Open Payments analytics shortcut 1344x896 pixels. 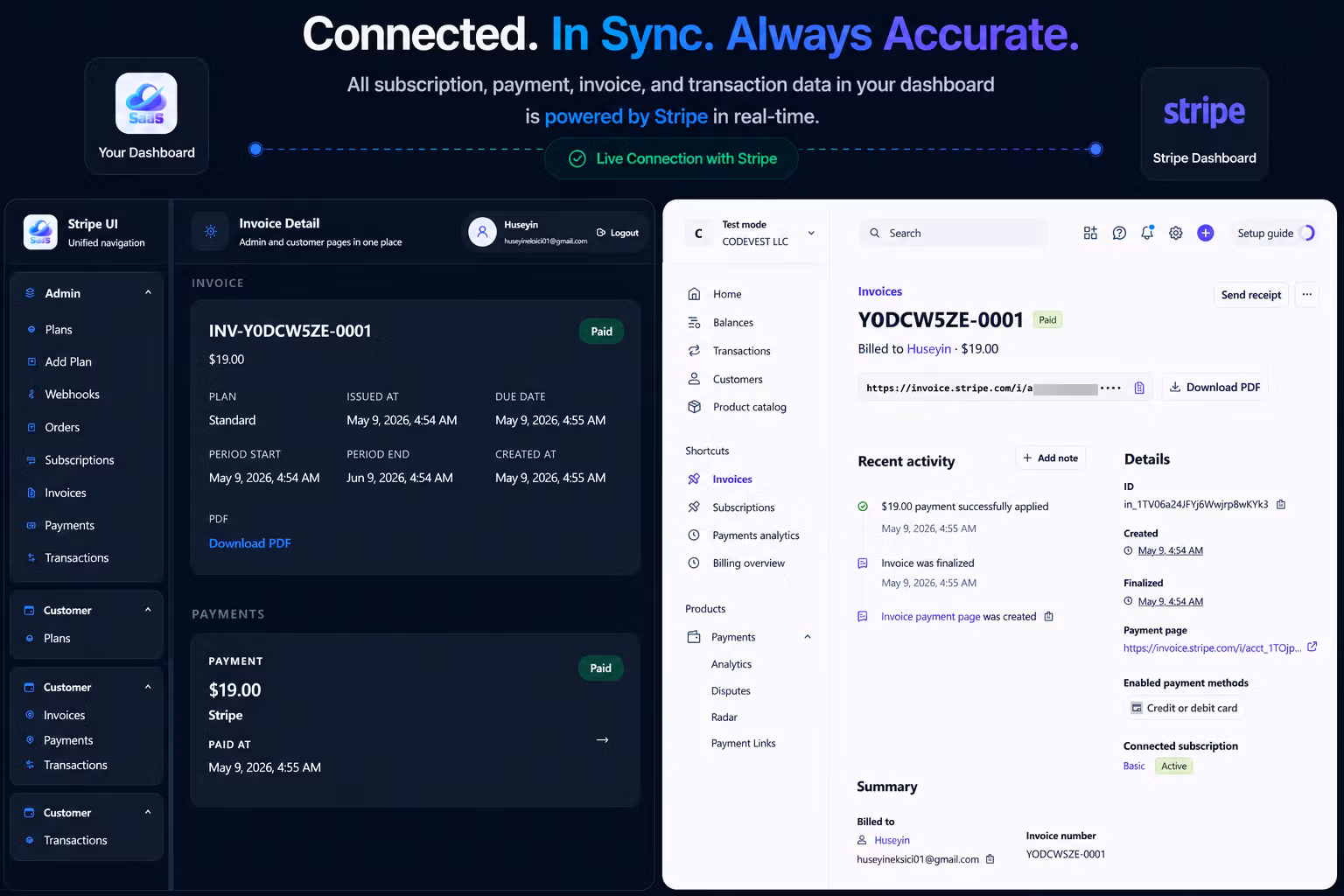tap(755, 535)
